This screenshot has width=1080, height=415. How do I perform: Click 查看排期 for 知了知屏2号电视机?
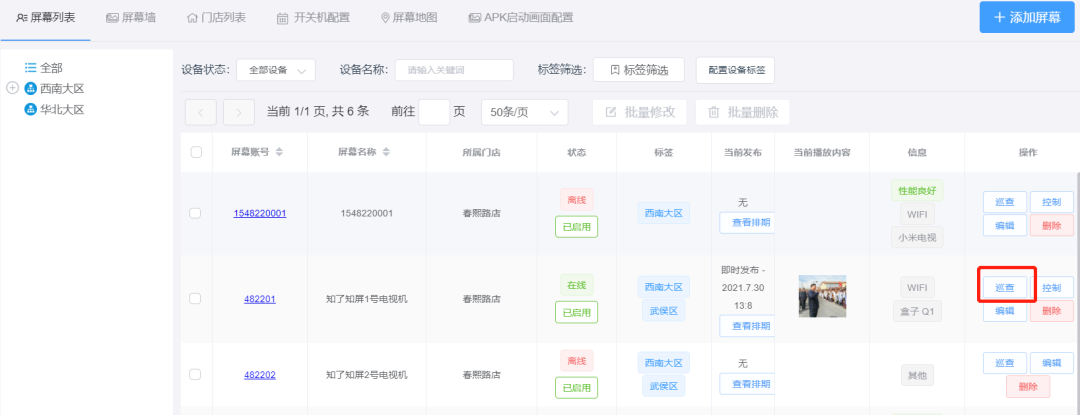pyautogui.click(x=747, y=383)
